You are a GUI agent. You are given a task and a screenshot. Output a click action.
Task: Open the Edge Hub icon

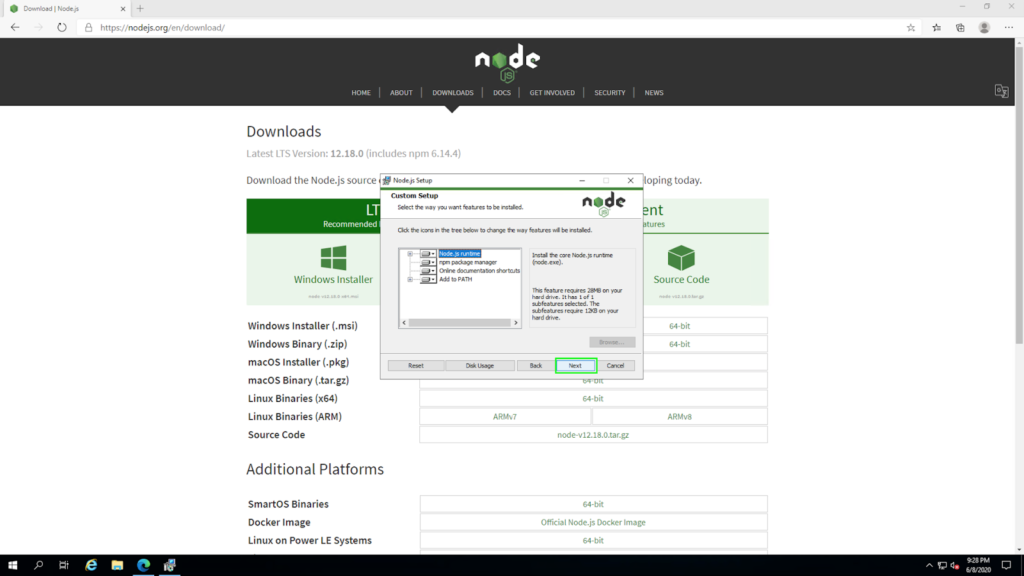tap(935, 28)
